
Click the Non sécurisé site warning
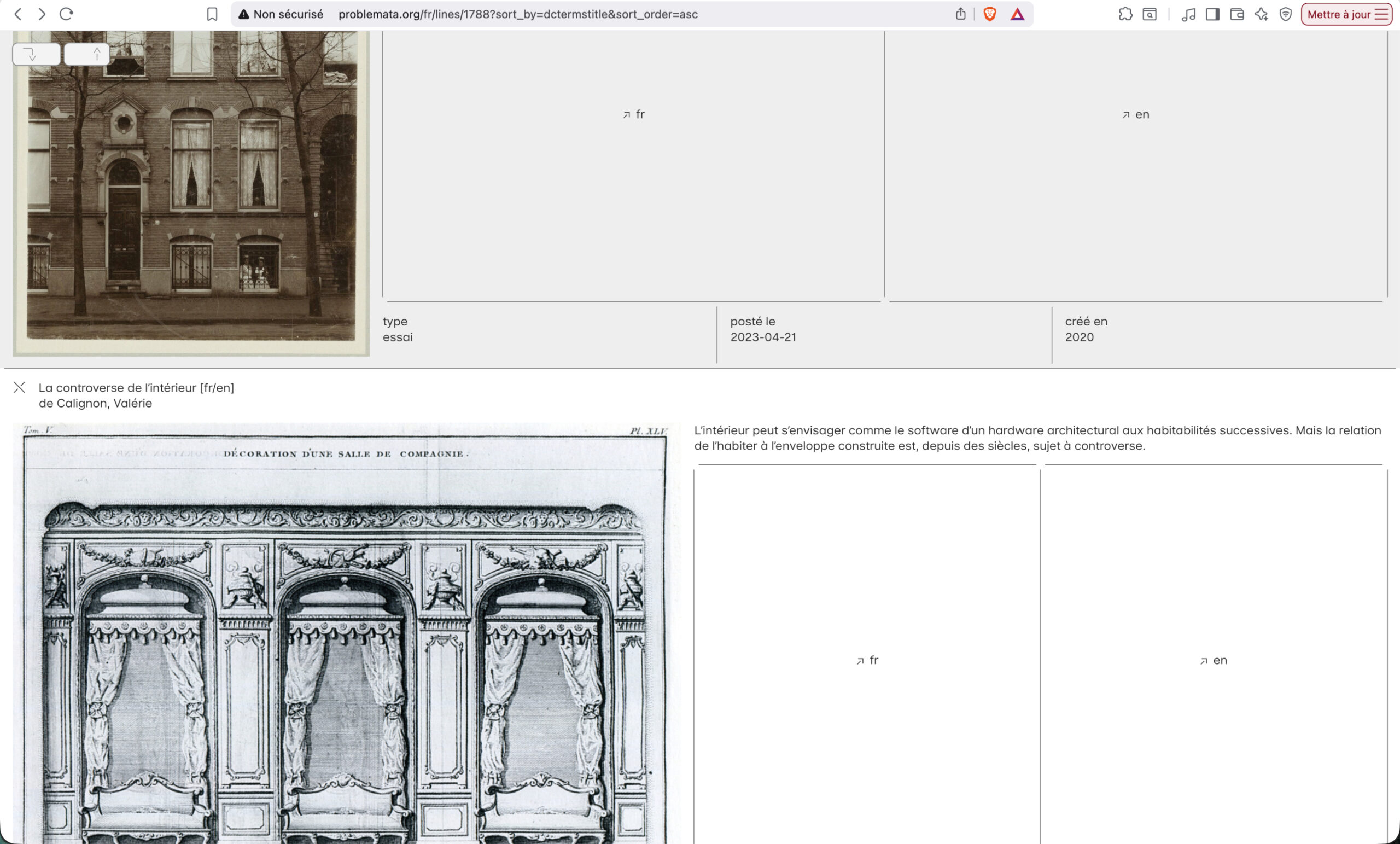tap(281, 14)
